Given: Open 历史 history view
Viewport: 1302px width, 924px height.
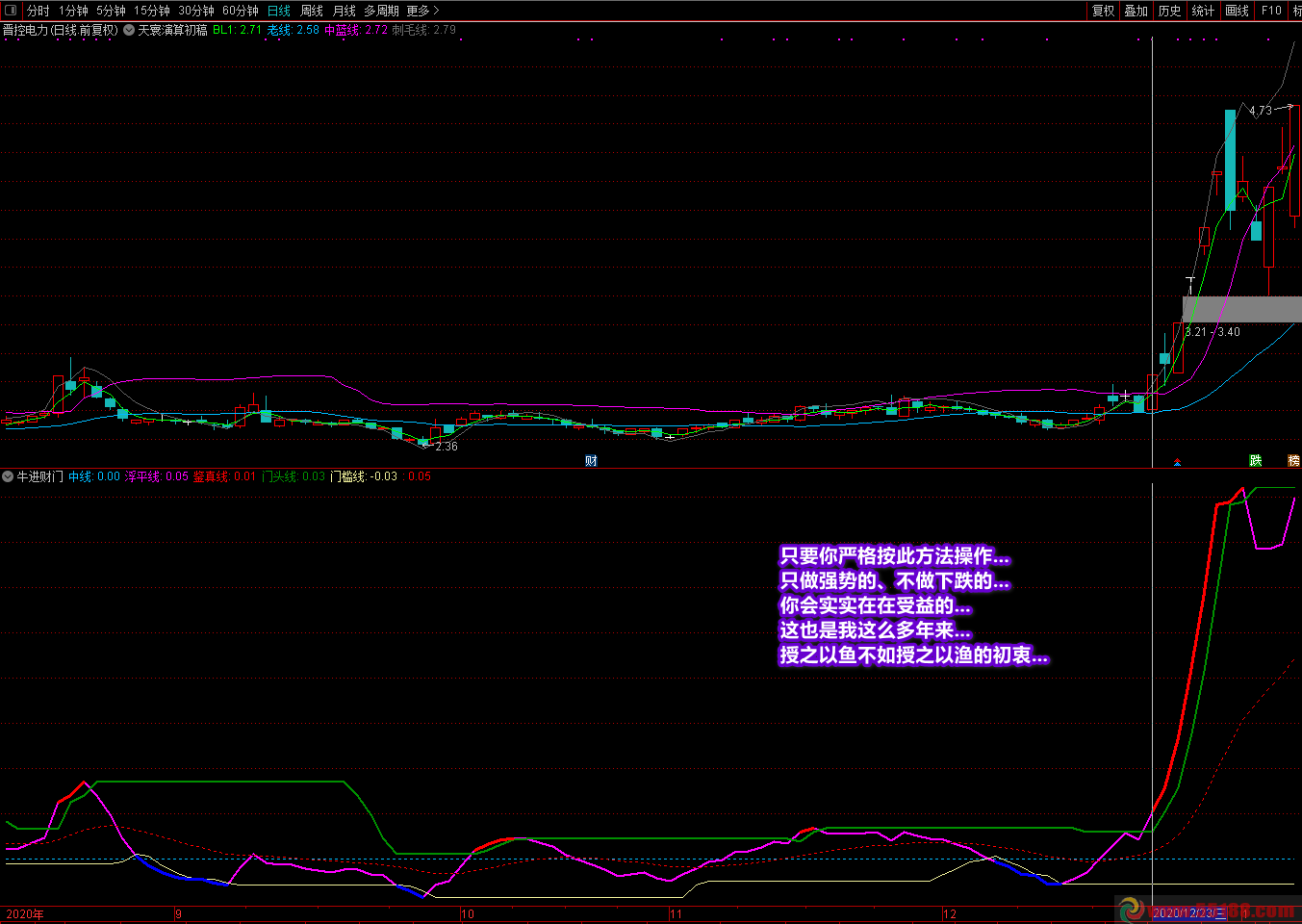Looking at the screenshot, I should point(1169,11).
